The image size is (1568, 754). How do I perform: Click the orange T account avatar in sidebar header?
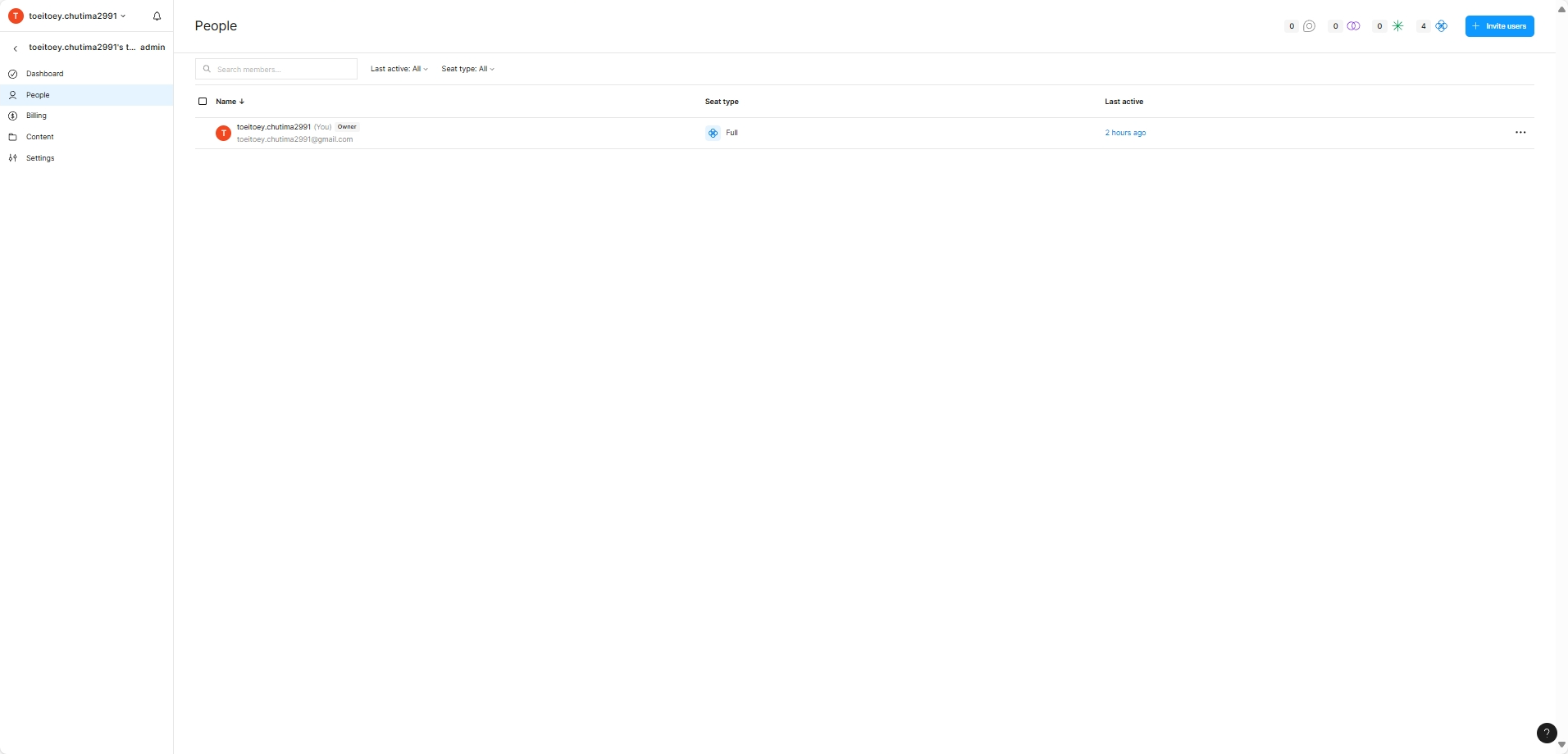16,16
